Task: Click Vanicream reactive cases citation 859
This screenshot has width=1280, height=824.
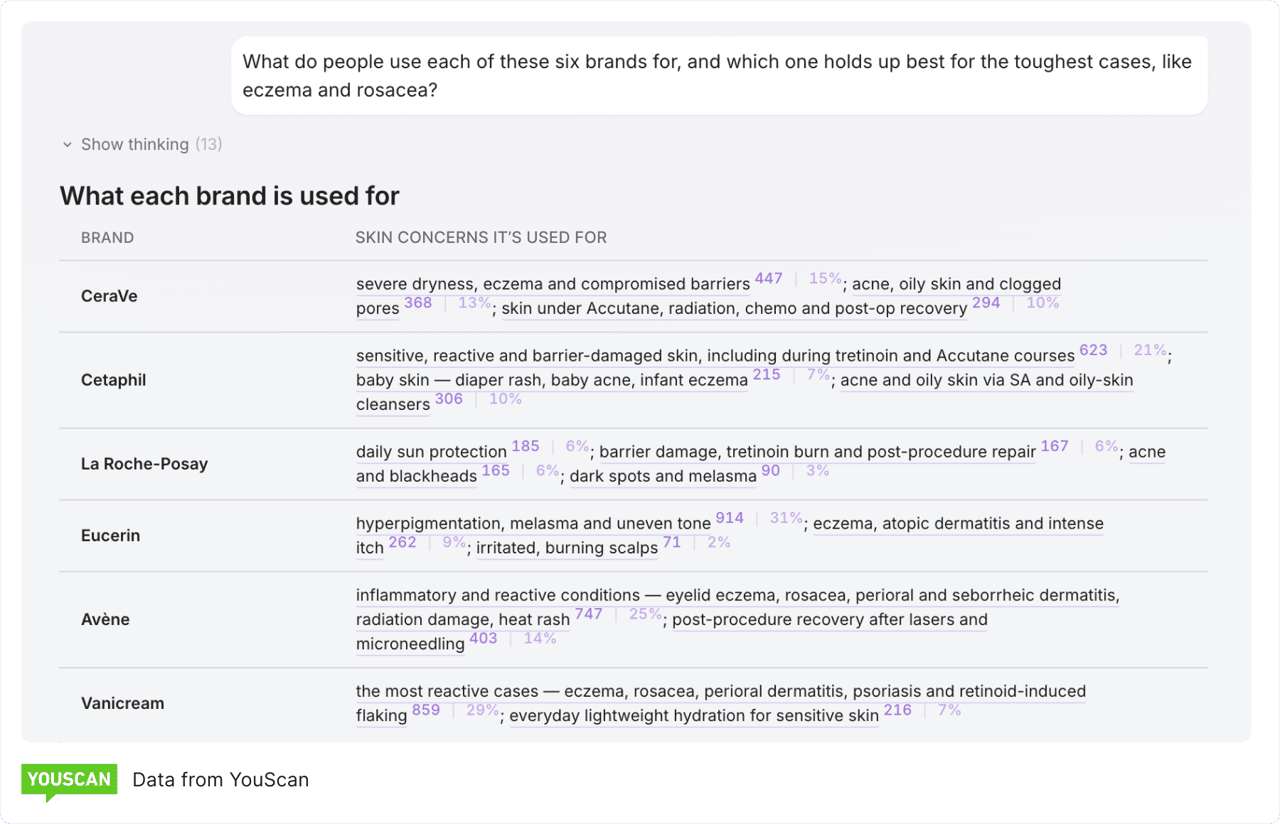Action: (426, 711)
